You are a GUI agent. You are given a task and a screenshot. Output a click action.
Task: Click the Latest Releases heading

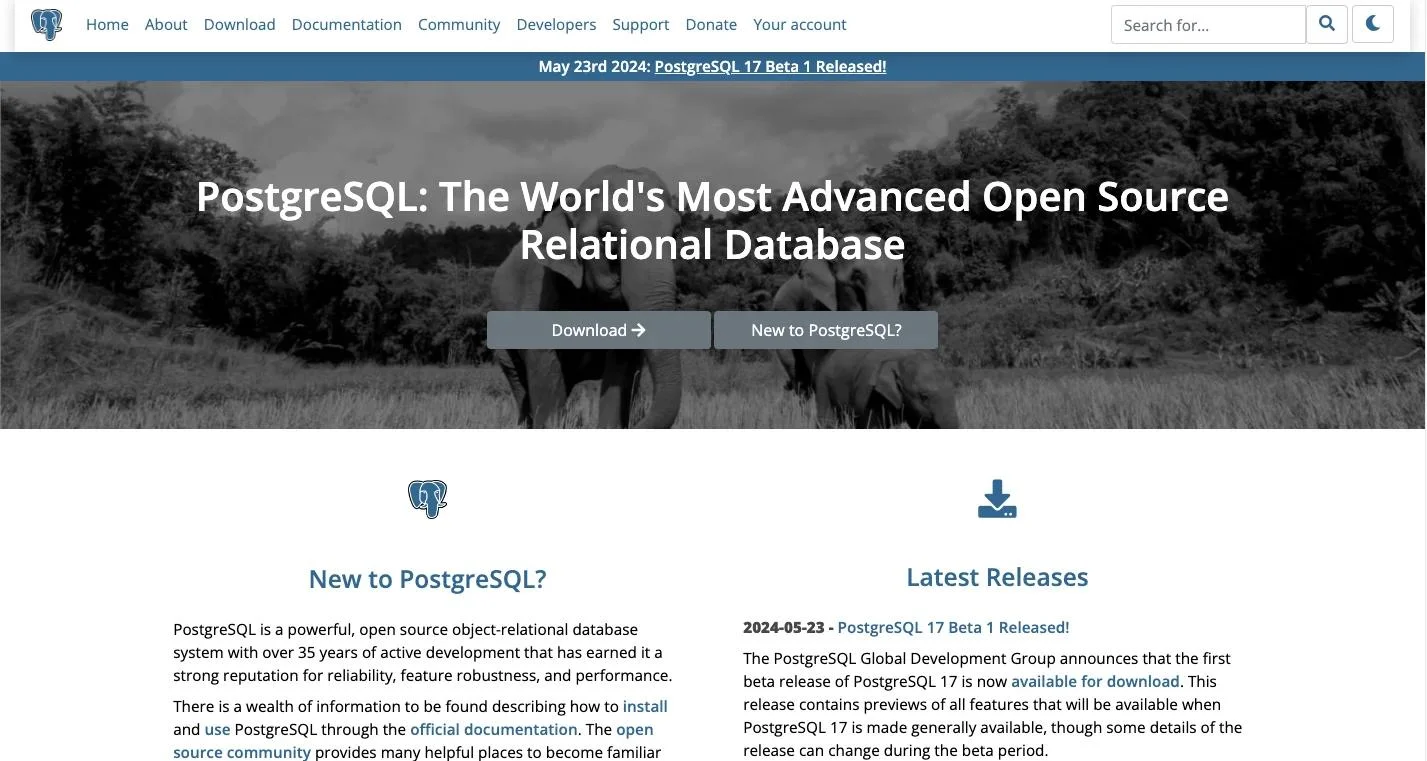pos(997,577)
